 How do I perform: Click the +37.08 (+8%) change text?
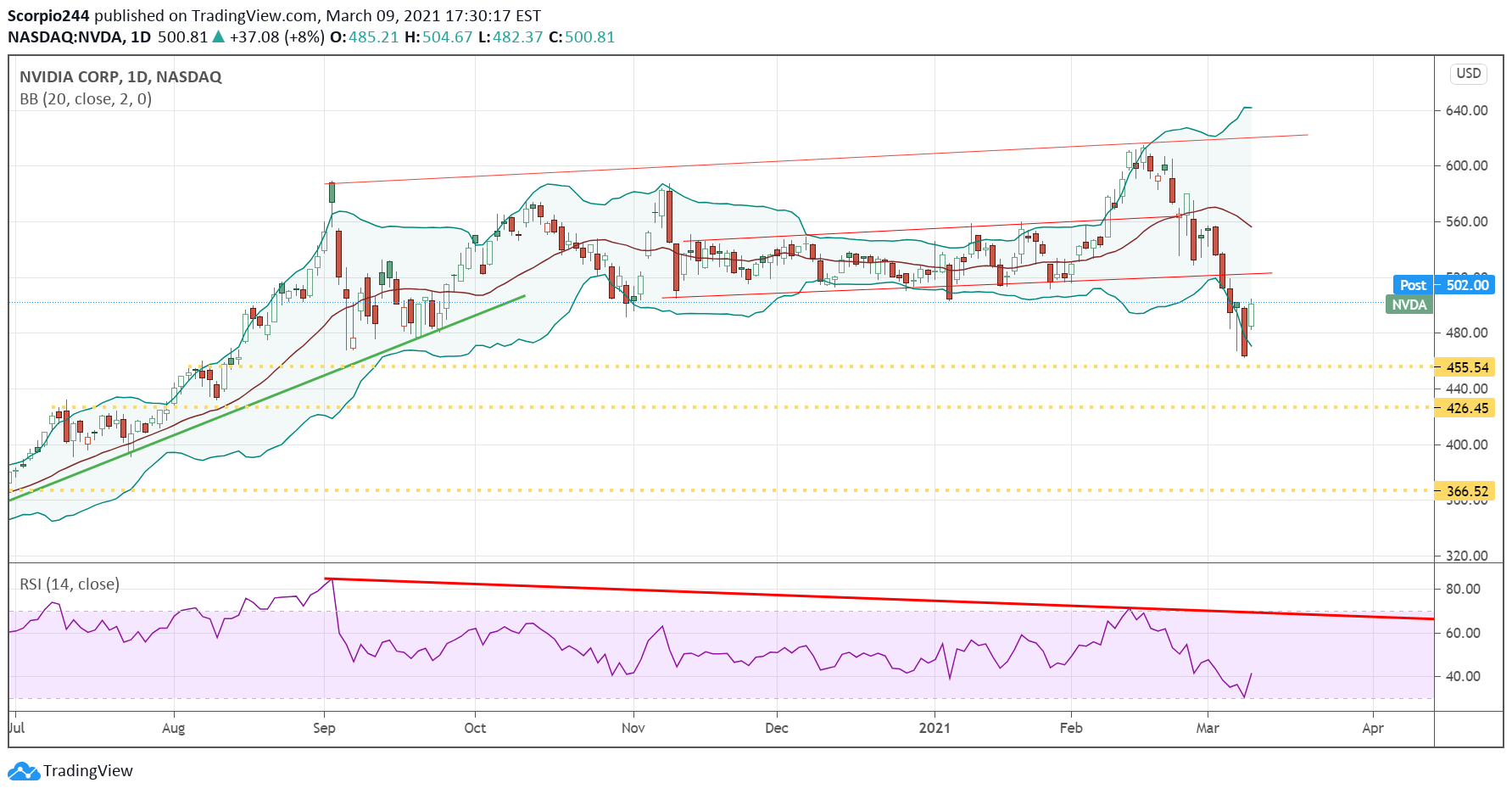[x=276, y=37]
